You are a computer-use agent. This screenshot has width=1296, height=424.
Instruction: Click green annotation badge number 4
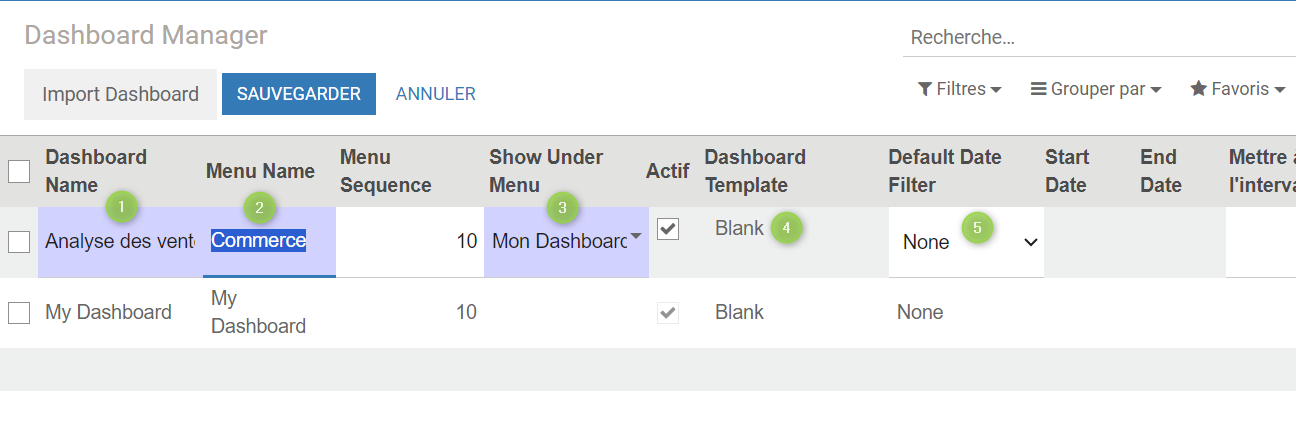pyautogui.click(x=787, y=229)
